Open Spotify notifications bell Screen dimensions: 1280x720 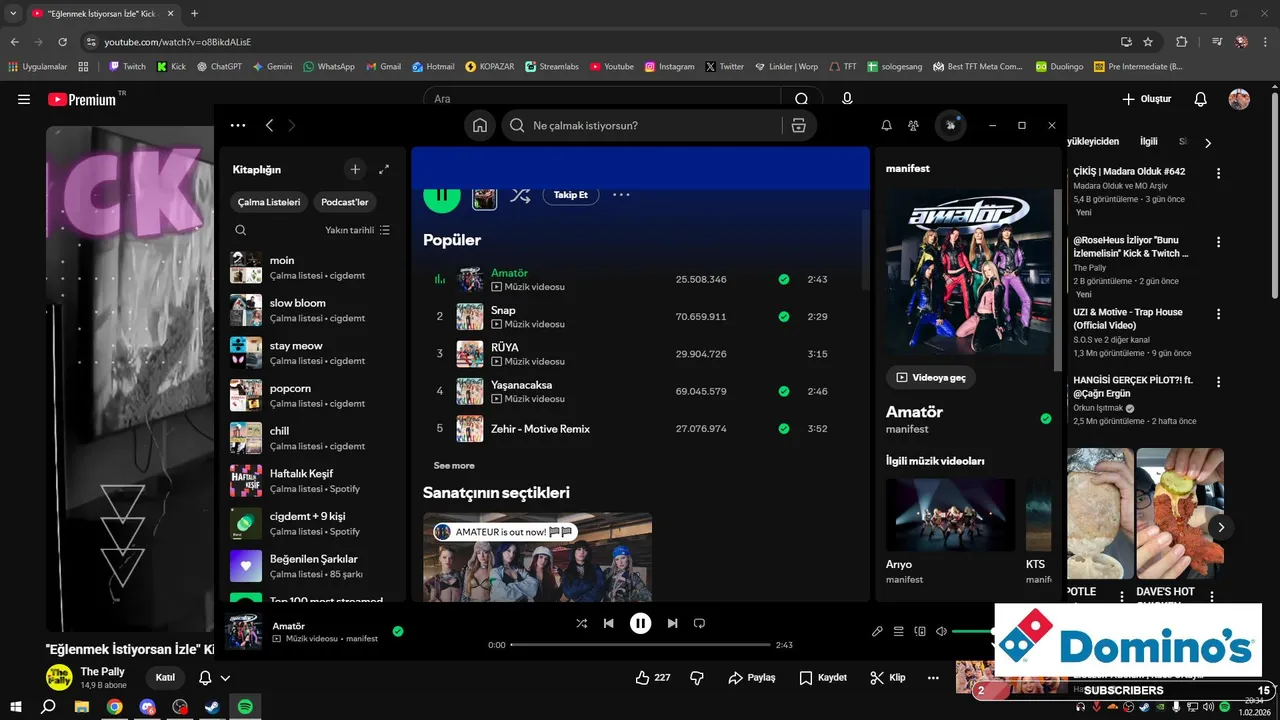(x=886, y=126)
